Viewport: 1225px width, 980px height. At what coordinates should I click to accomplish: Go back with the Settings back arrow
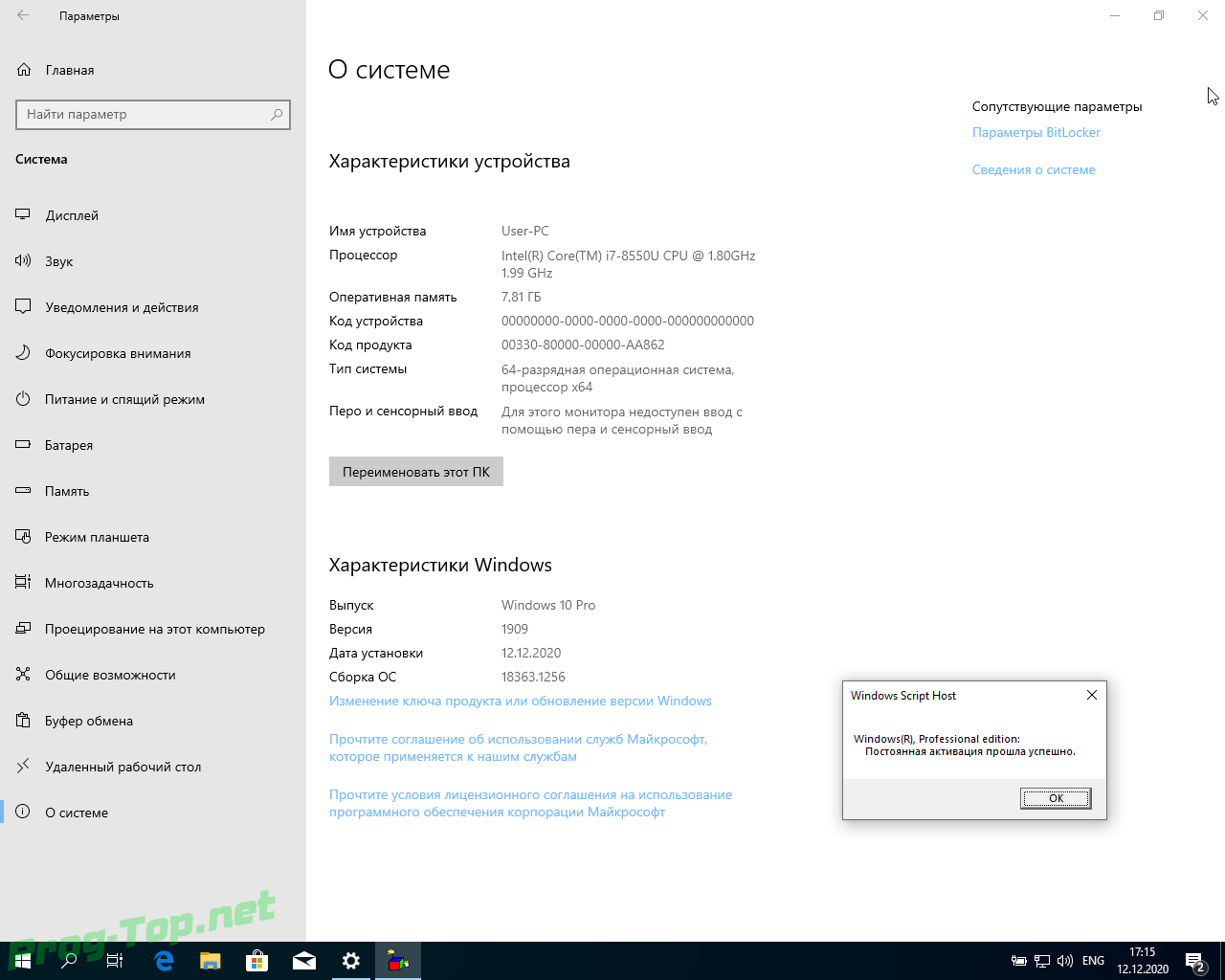click(23, 15)
